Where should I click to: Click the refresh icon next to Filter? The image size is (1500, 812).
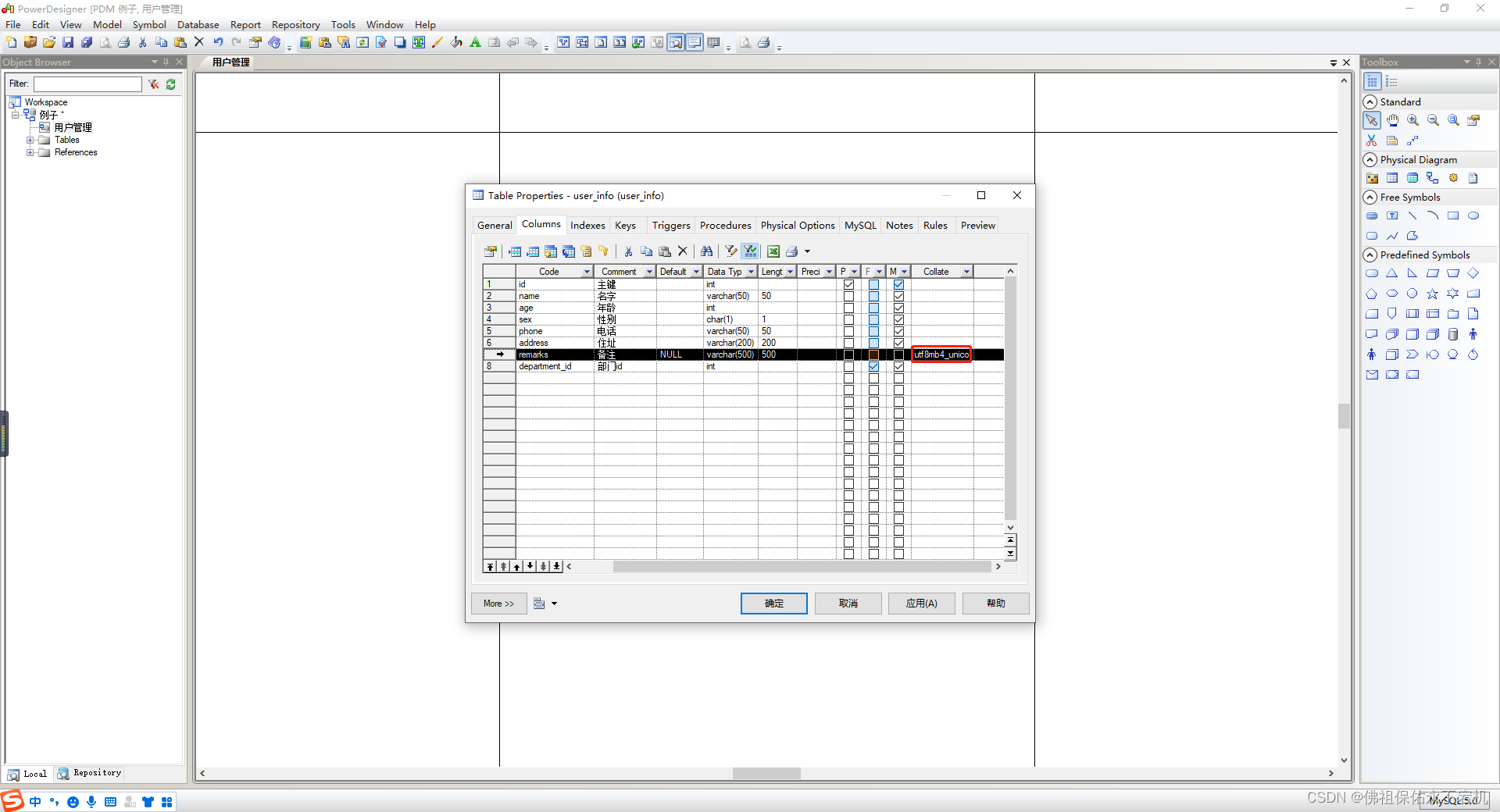[171, 84]
